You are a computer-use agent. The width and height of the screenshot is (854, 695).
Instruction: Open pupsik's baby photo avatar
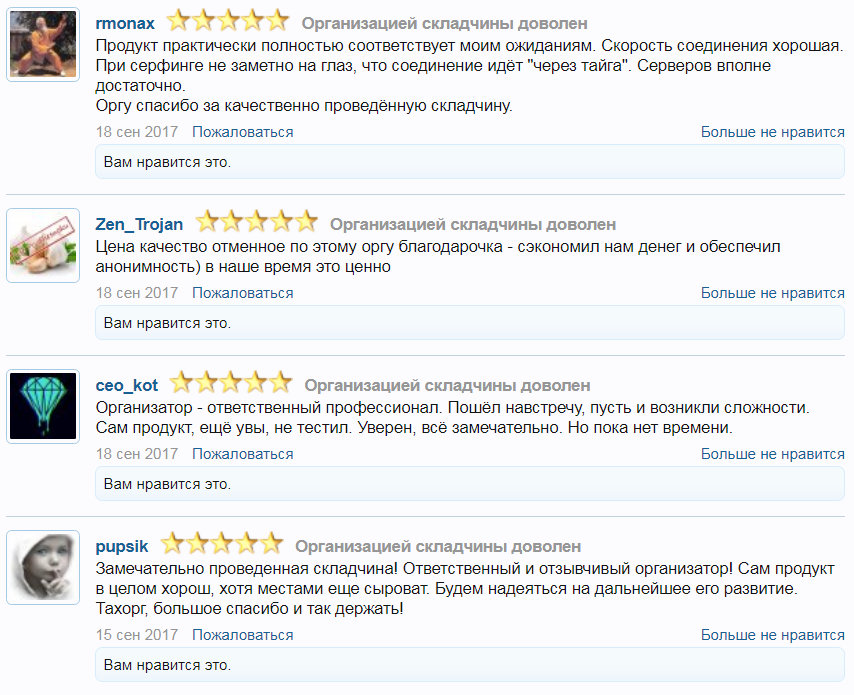43,567
